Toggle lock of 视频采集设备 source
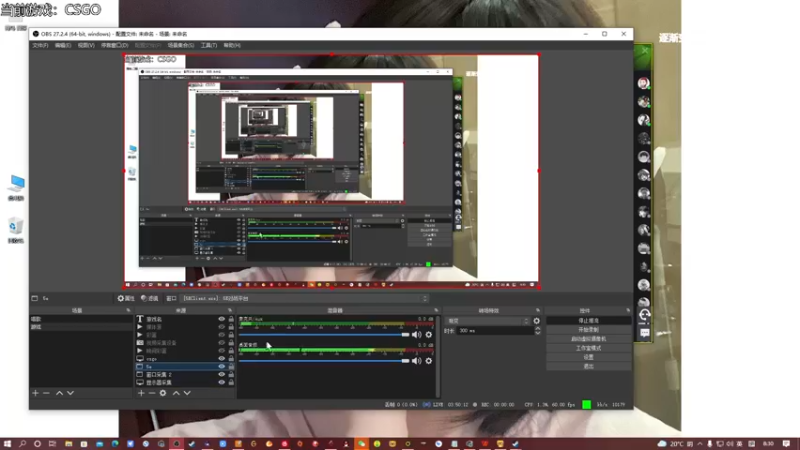The image size is (800, 450). coord(231,343)
